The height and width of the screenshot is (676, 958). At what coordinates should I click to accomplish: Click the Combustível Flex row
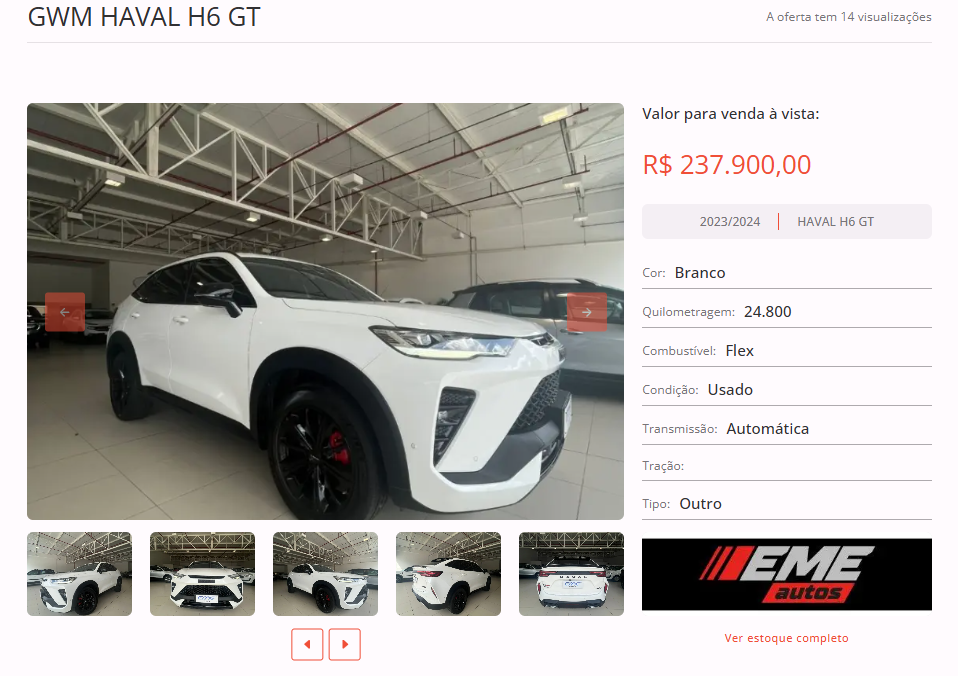point(786,351)
